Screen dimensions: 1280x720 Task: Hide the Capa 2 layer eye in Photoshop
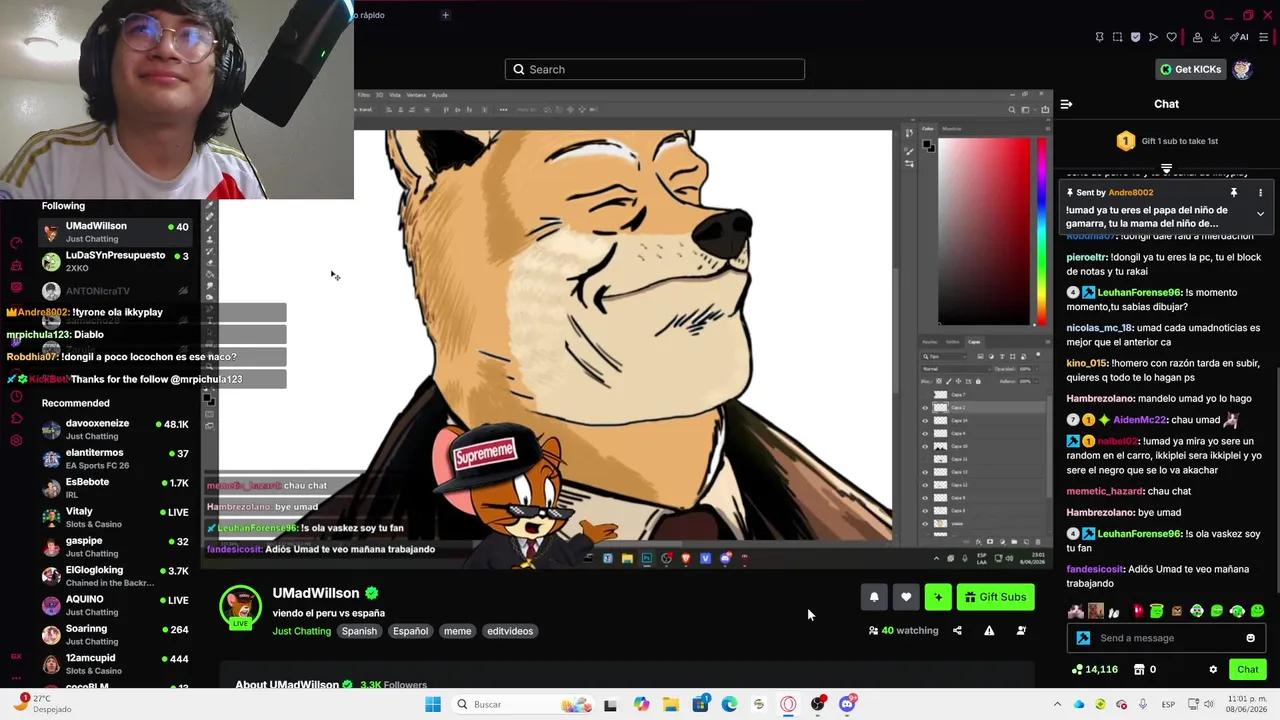pos(925,407)
